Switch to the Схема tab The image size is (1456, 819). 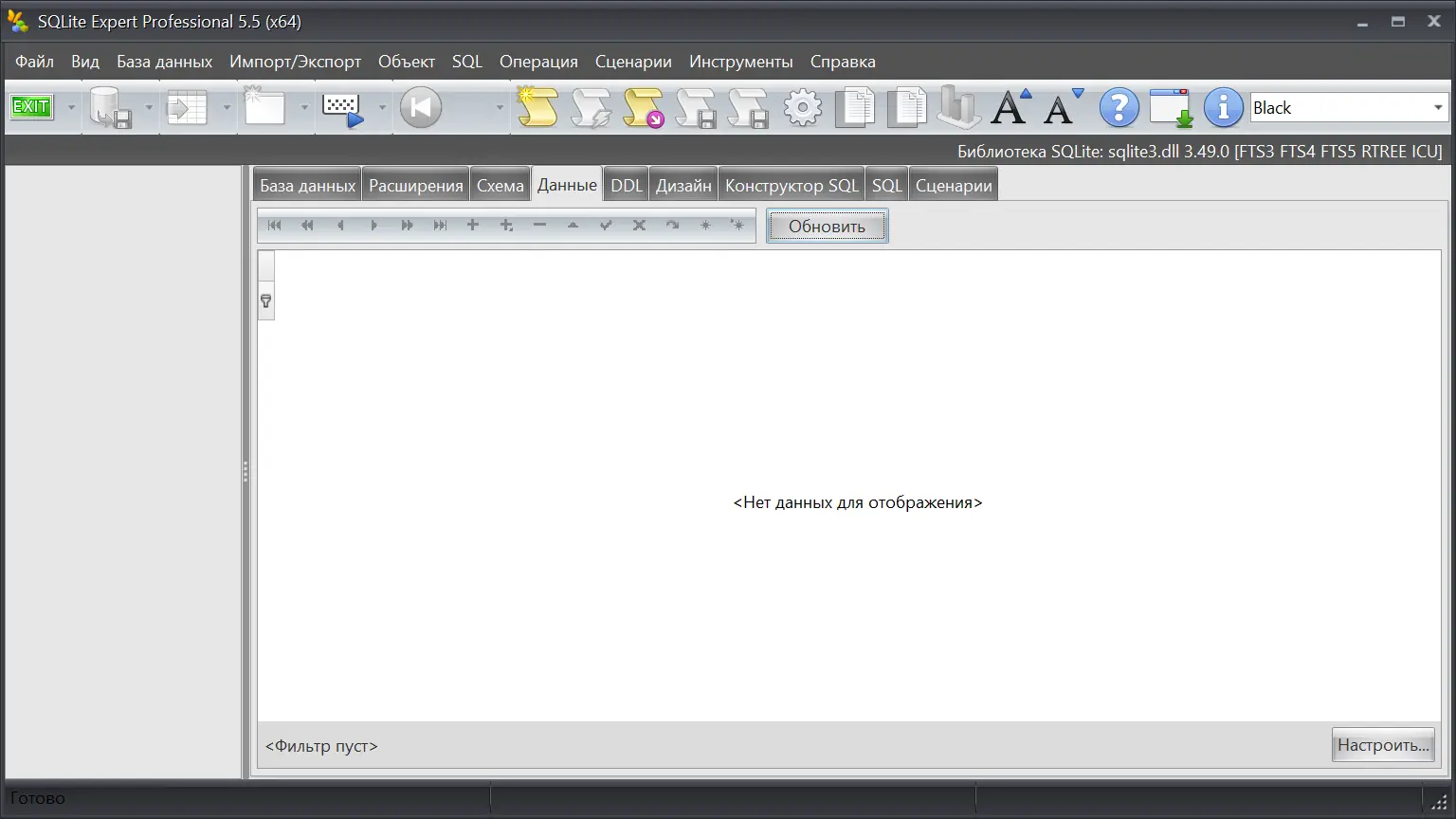pyautogui.click(x=500, y=186)
